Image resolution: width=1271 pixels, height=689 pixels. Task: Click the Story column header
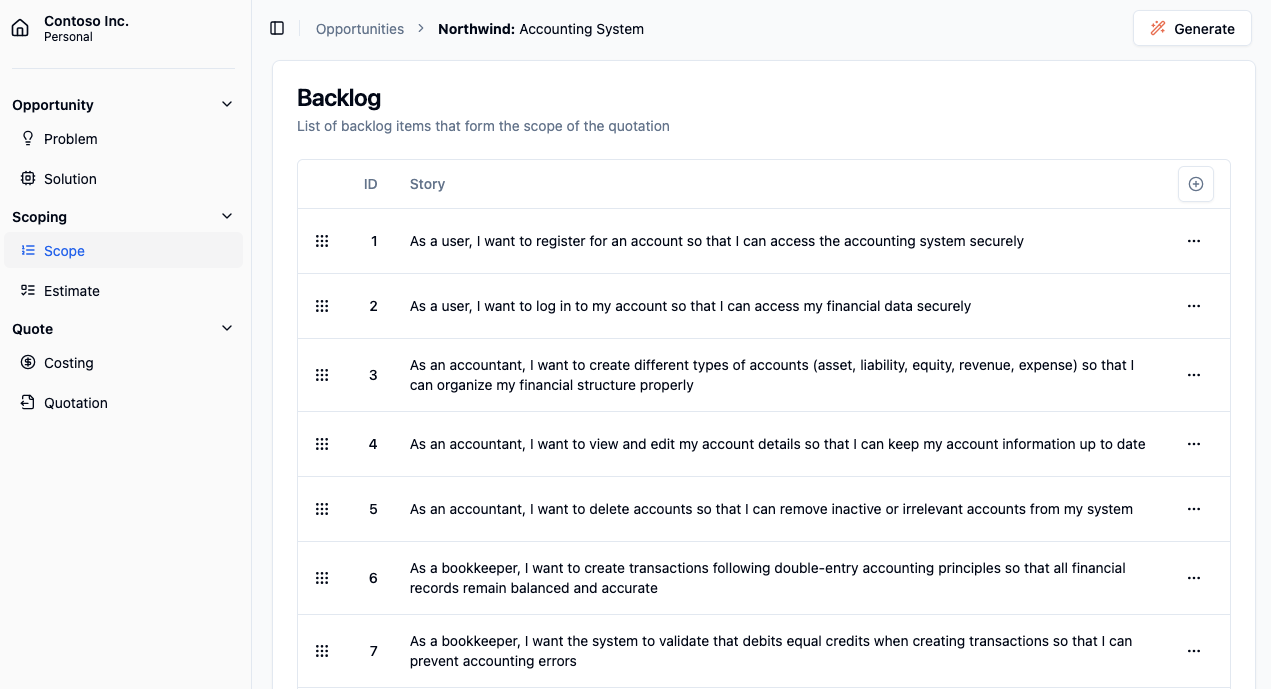tap(427, 184)
